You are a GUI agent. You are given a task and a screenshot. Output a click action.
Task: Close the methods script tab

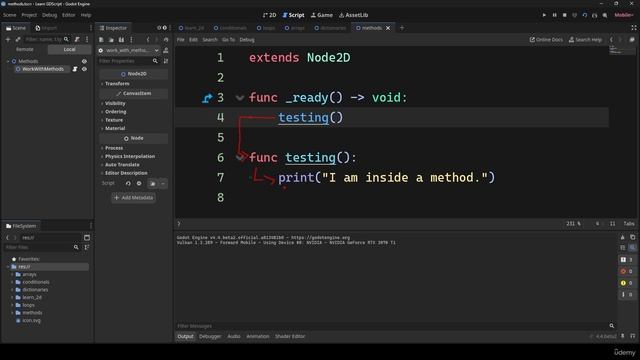coord(388,28)
